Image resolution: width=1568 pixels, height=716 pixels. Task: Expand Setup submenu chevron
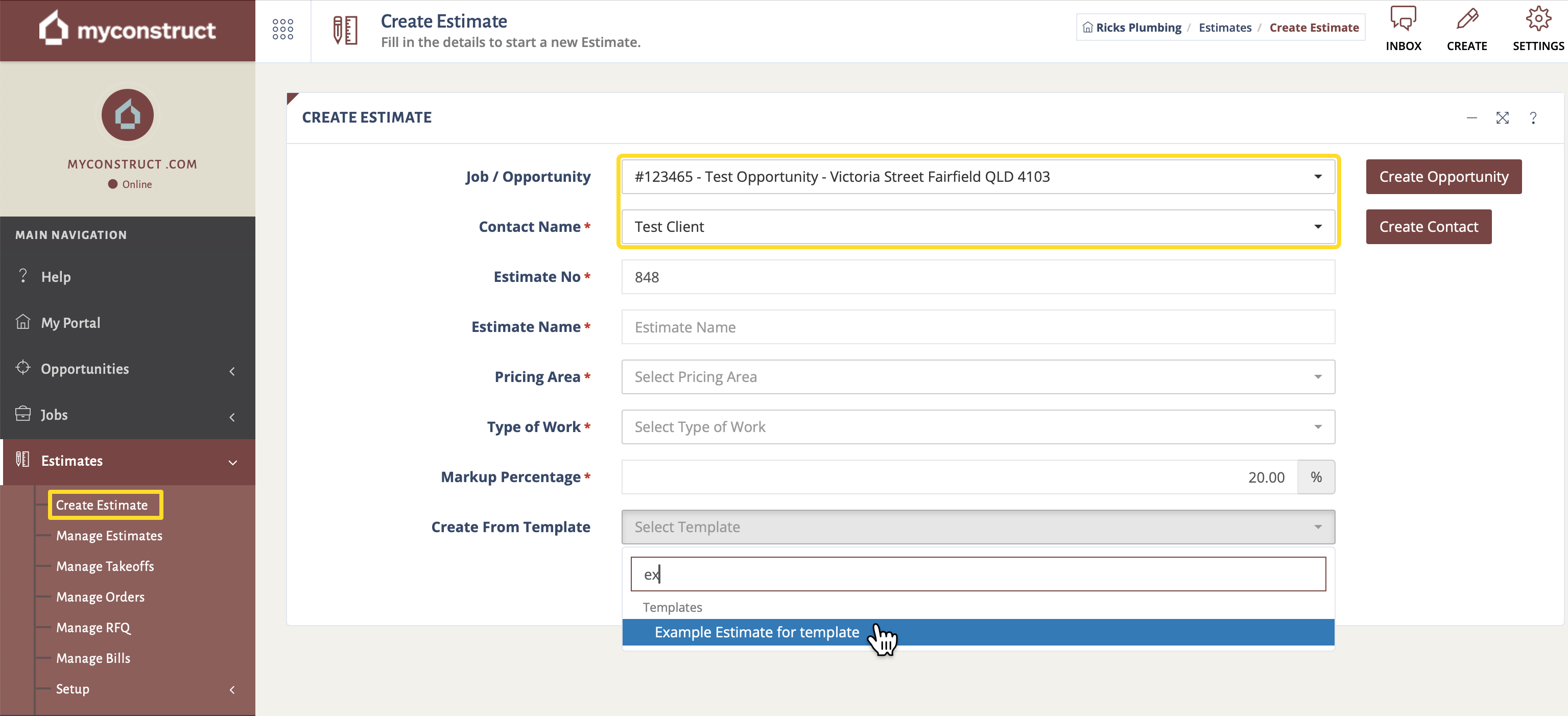[232, 690]
